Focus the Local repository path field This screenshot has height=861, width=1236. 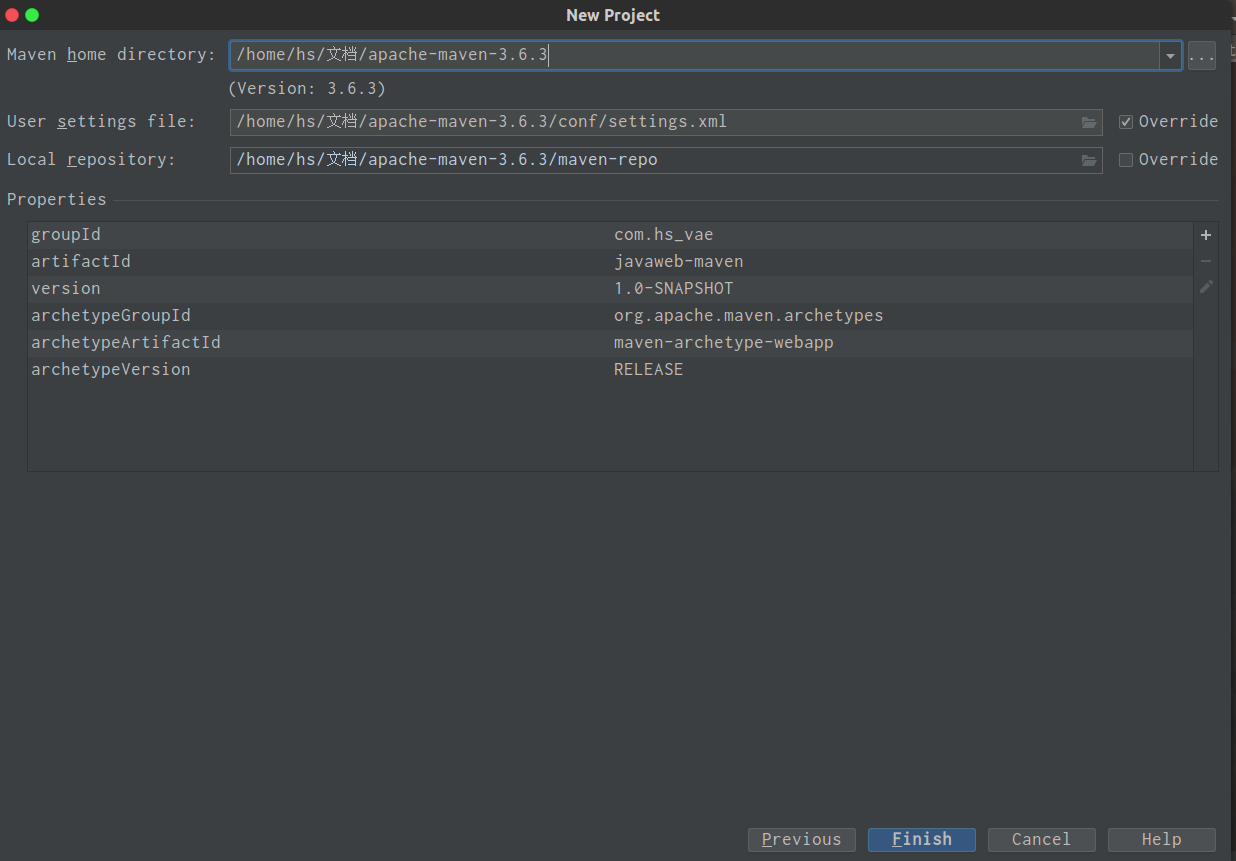point(666,160)
